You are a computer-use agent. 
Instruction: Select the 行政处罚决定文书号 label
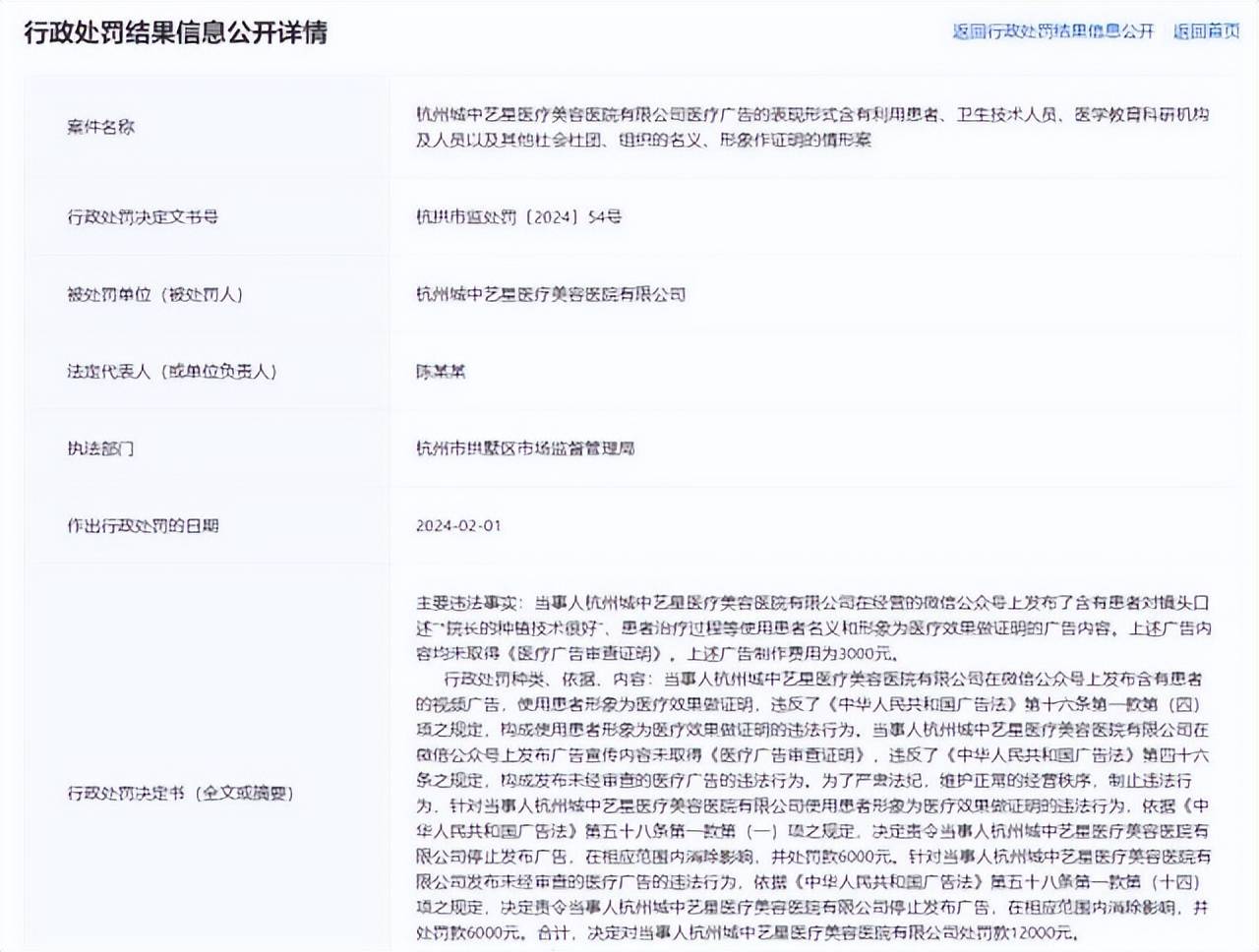click(x=143, y=216)
